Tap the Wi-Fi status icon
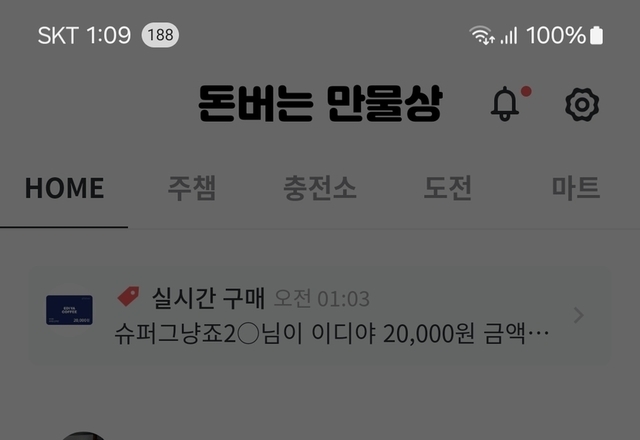The height and width of the screenshot is (440, 640). [x=482, y=35]
